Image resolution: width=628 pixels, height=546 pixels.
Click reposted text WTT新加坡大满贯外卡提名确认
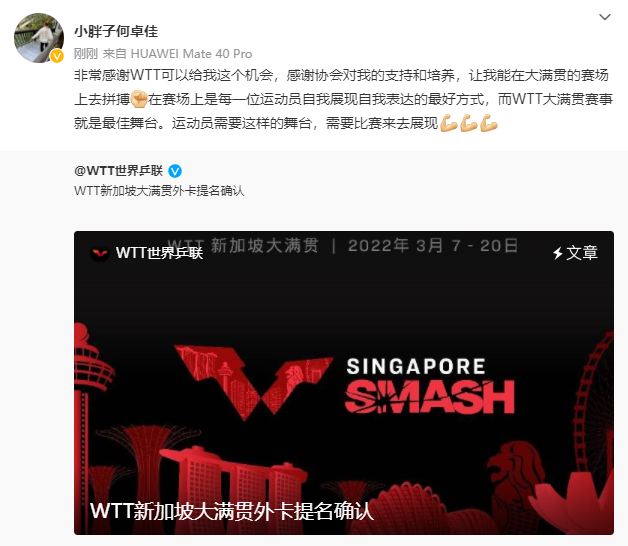click(159, 191)
